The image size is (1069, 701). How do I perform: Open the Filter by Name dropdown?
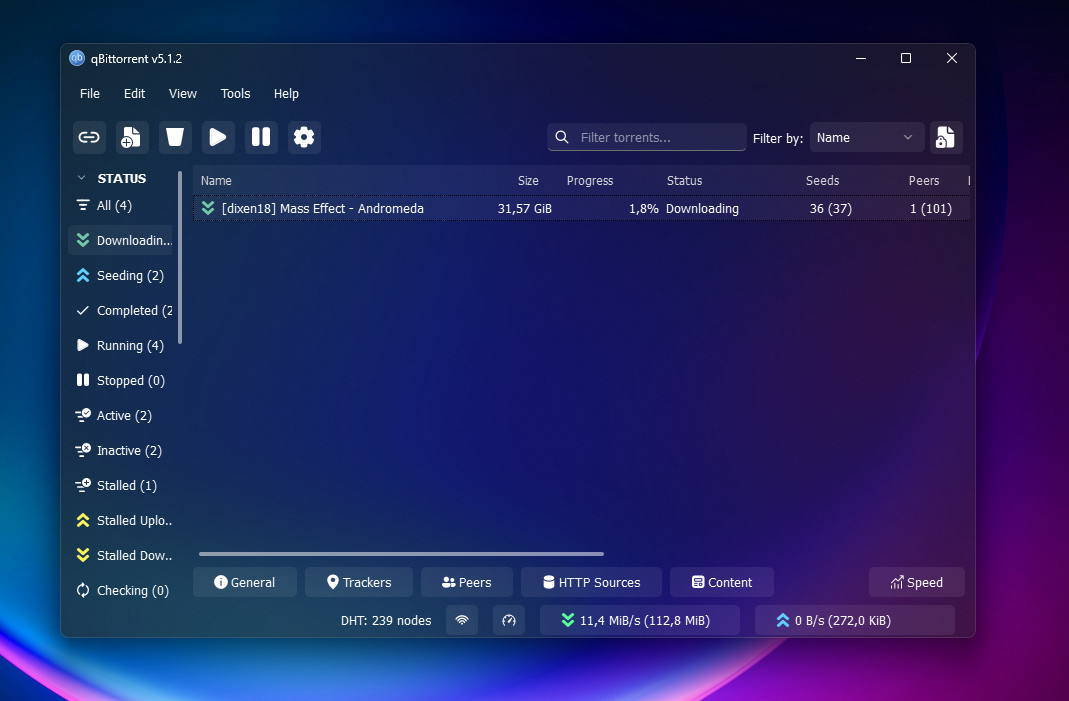coord(867,138)
